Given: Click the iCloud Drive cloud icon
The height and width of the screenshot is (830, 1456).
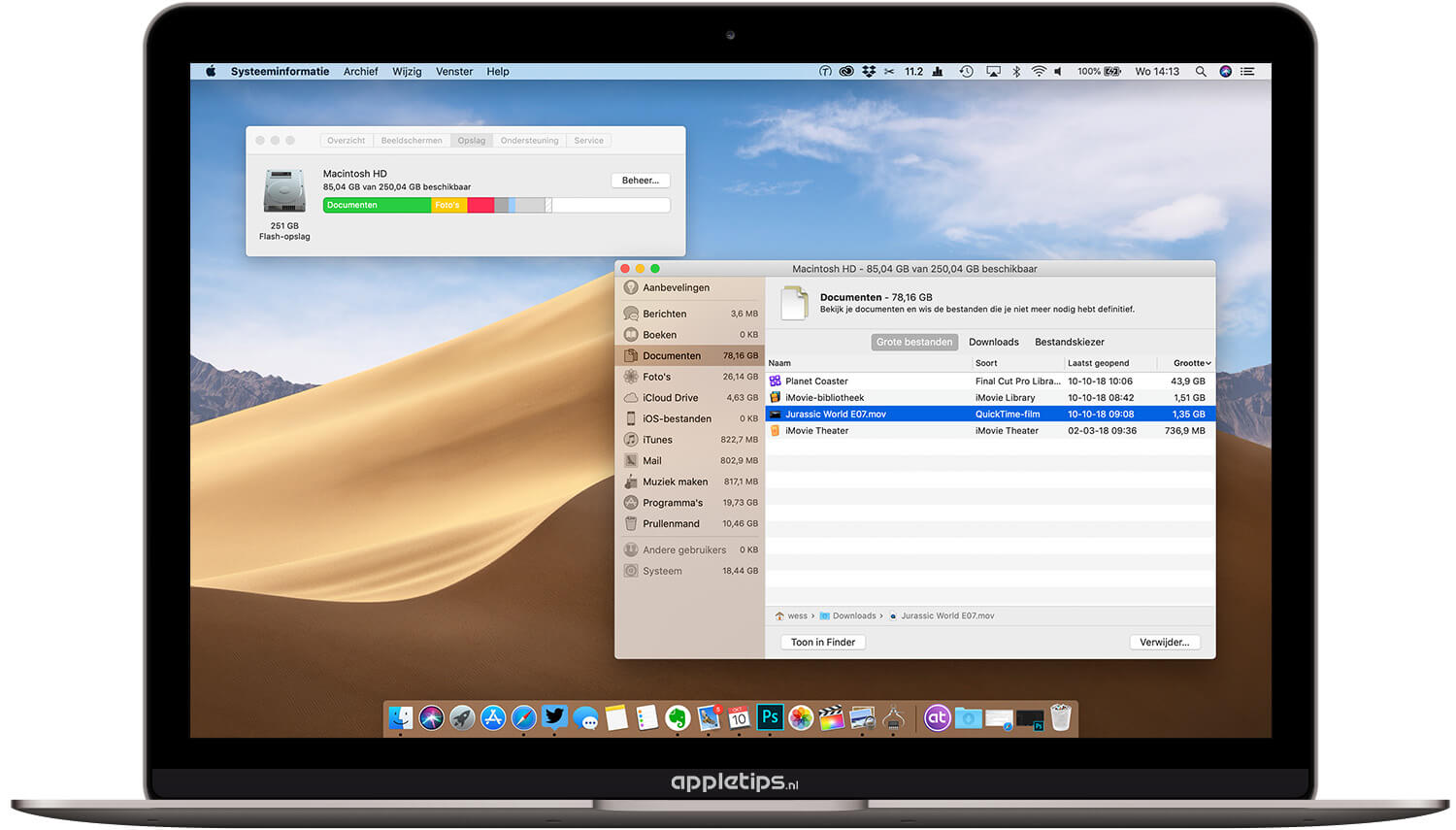Looking at the screenshot, I should click(x=631, y=398).
